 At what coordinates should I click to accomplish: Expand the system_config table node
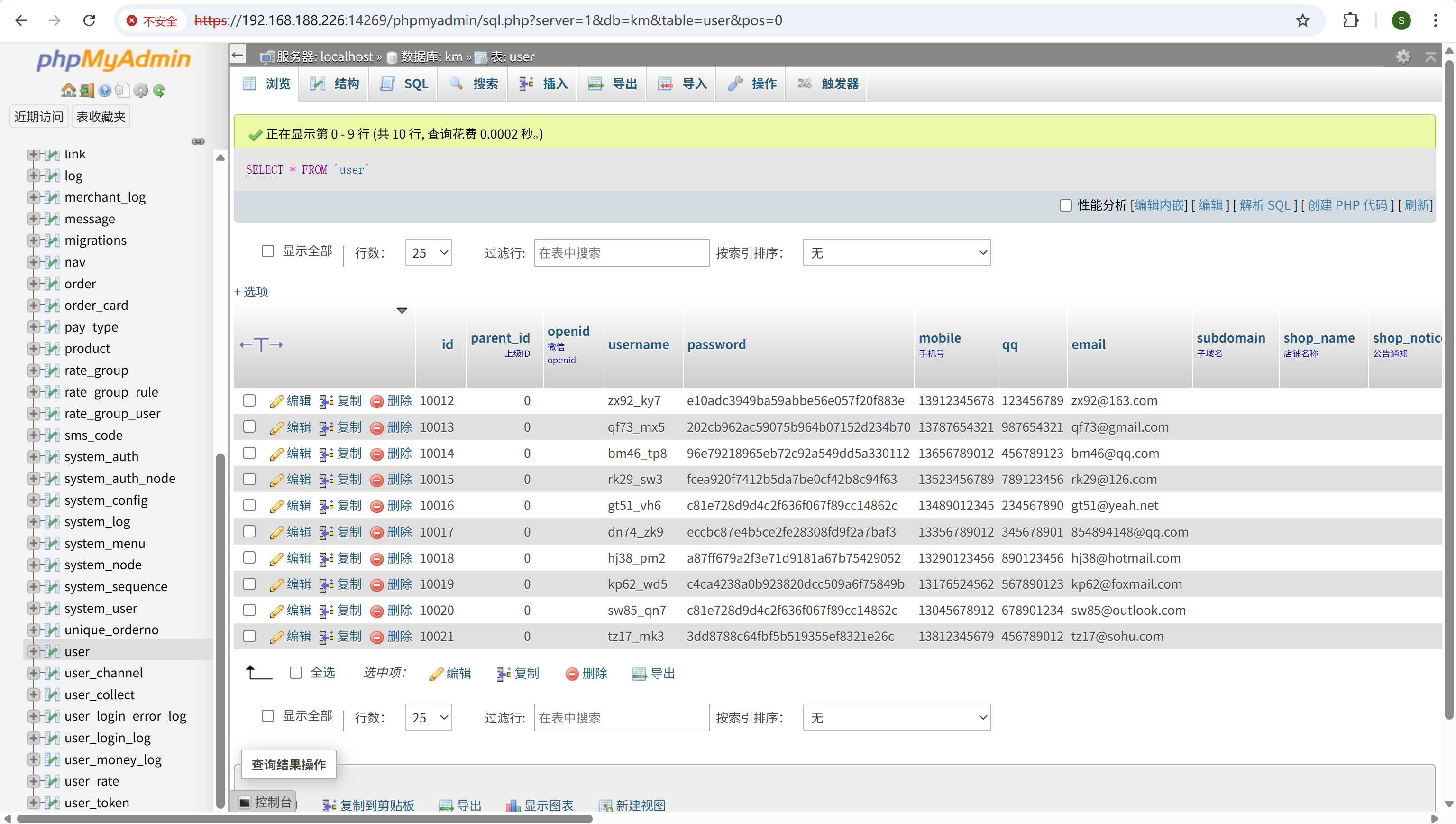pos(33,500)
